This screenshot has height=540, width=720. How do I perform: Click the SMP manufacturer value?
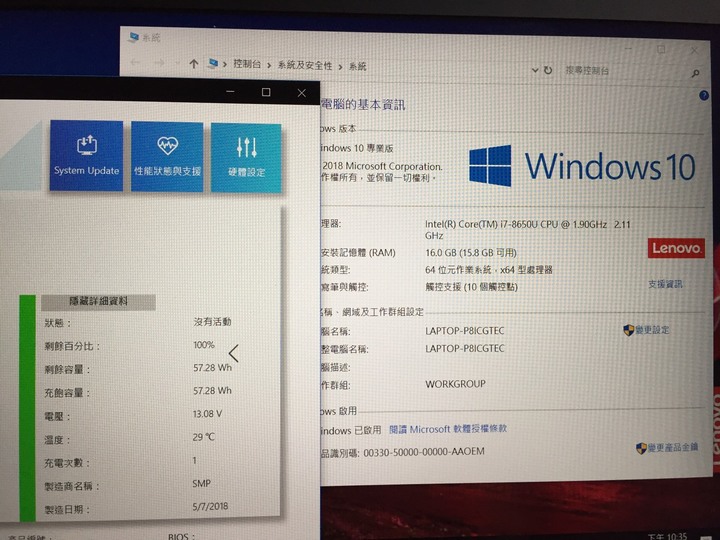[202, 484]
